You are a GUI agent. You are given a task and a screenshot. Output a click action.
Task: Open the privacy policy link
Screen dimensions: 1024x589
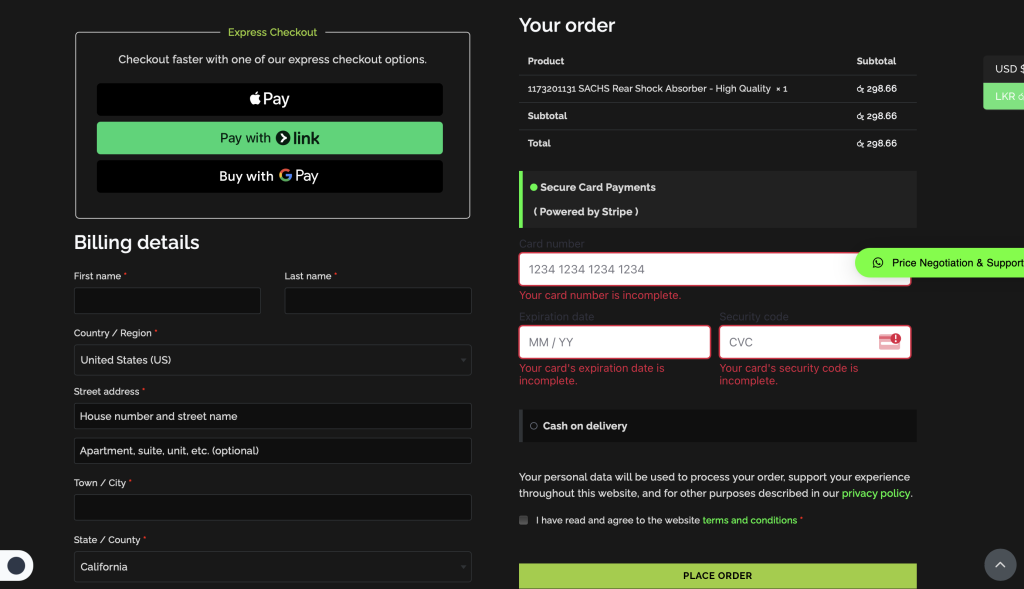[875, 493]
